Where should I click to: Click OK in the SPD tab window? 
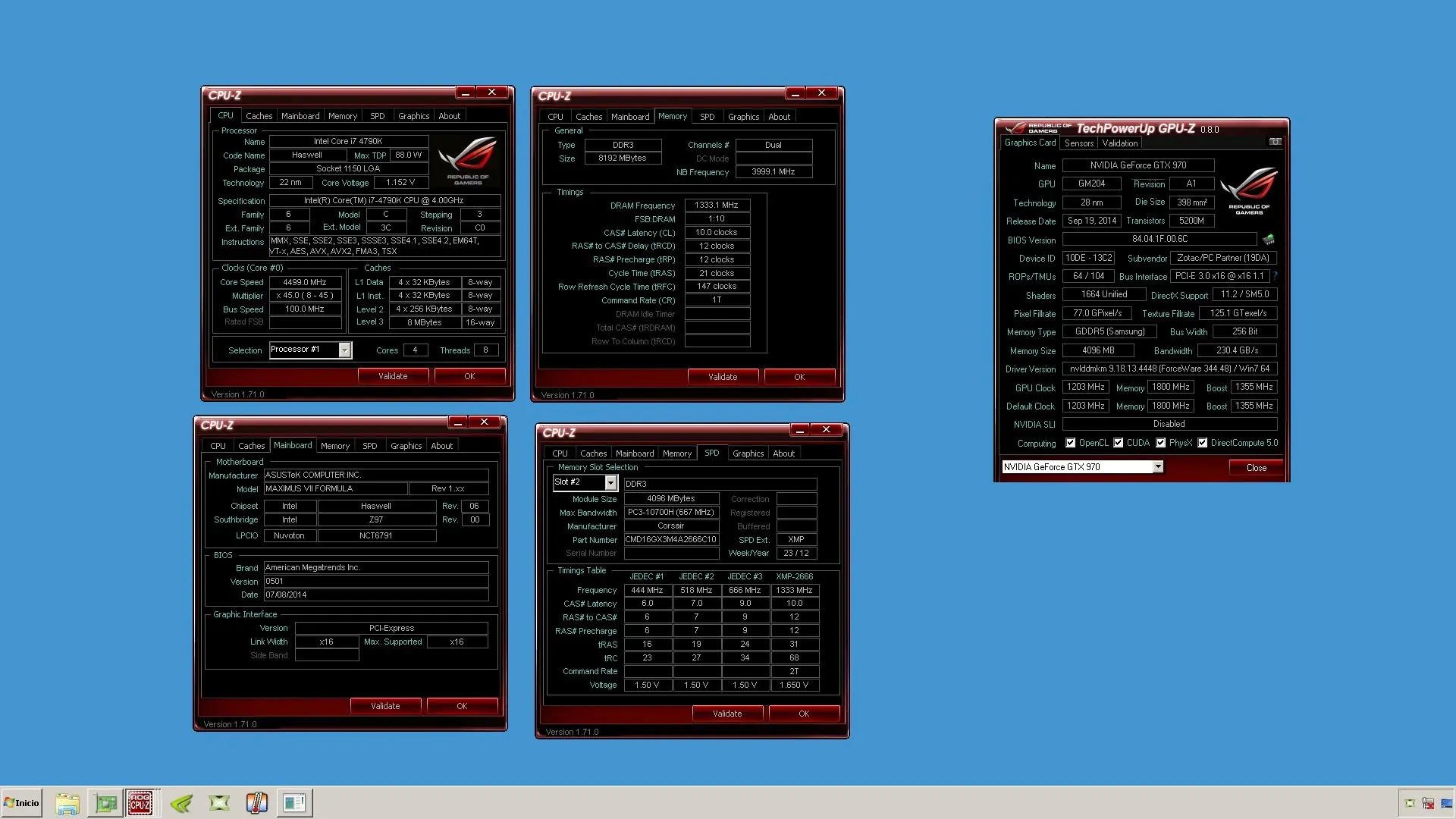804,714
